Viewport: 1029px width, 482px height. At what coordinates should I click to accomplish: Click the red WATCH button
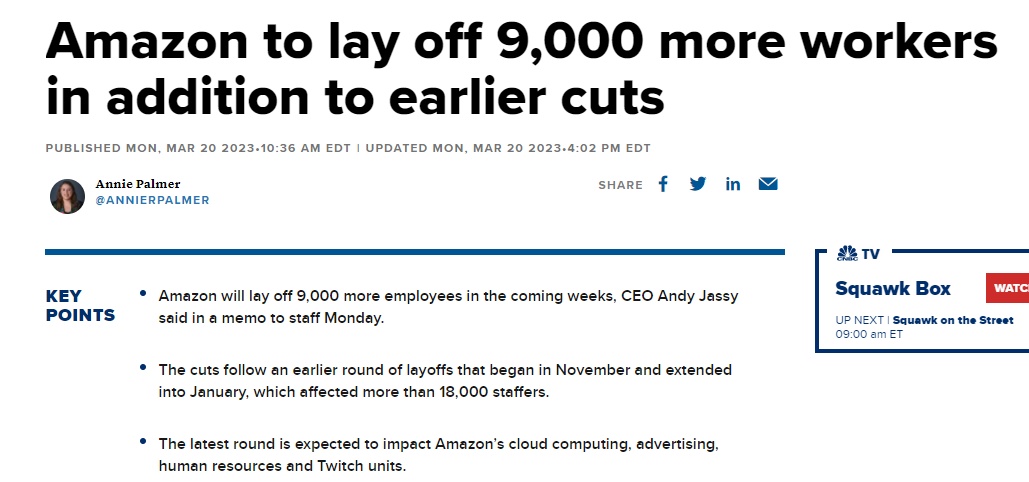[1007, 288]
